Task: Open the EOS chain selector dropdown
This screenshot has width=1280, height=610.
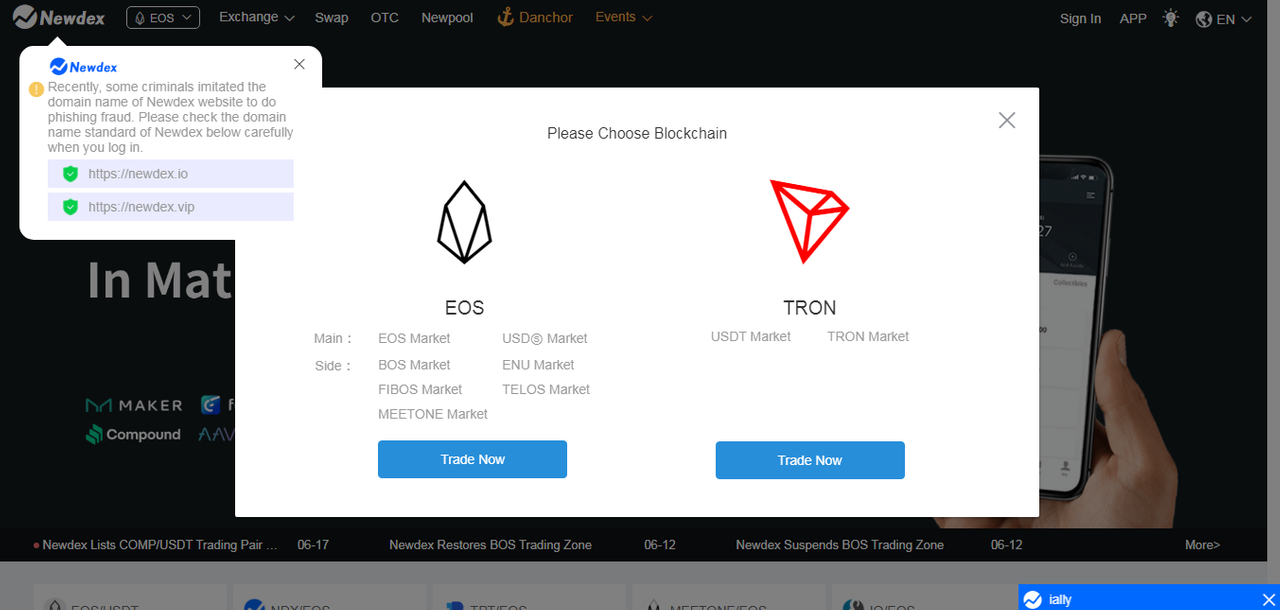Action: (163, 18)
